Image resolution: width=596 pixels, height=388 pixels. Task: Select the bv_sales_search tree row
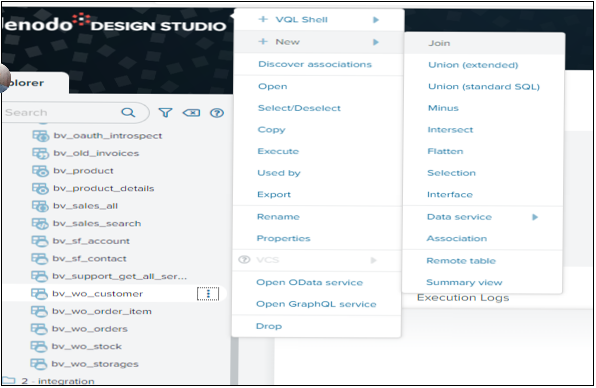(114, 223)
